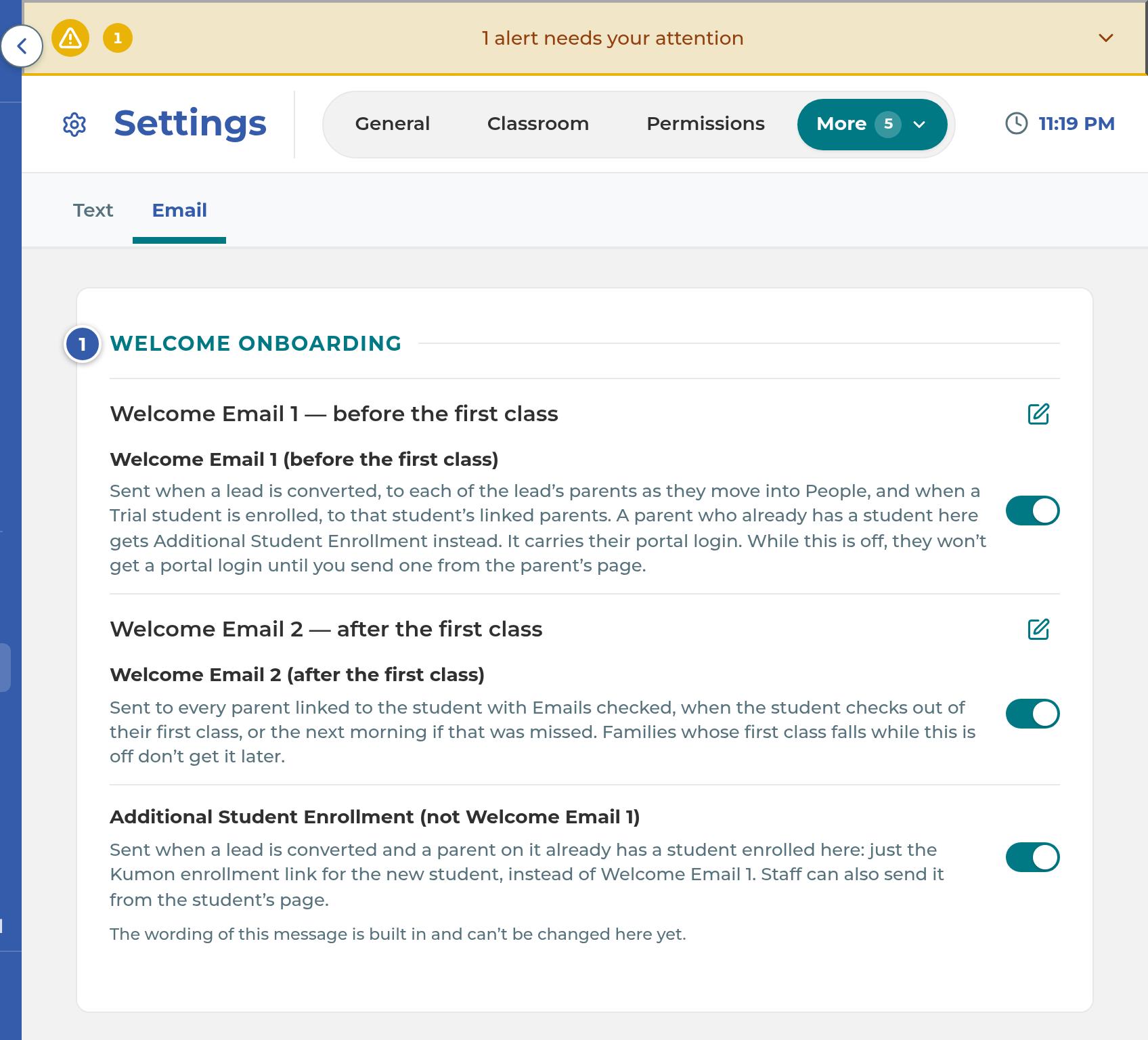Expand the alert banner chevron
Image resolution: width=1148 pixels, height=1040 pixels.
1106,38
